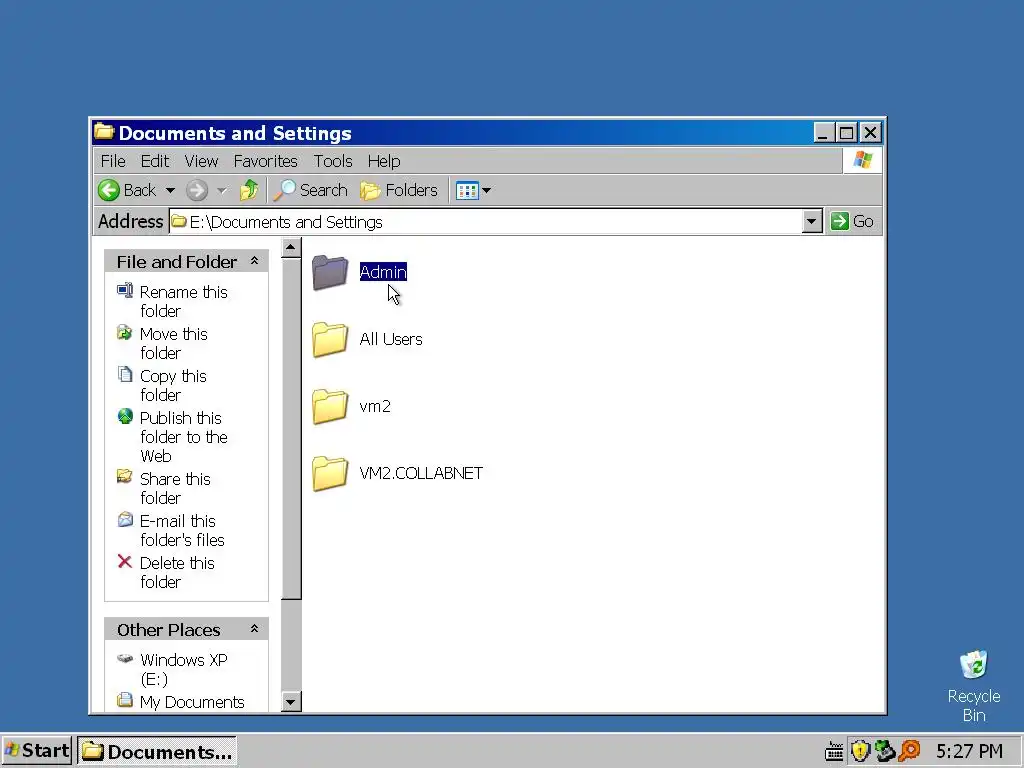Click Publish this folder to the Web
The image size is (1024, 768).
(184, 437)
